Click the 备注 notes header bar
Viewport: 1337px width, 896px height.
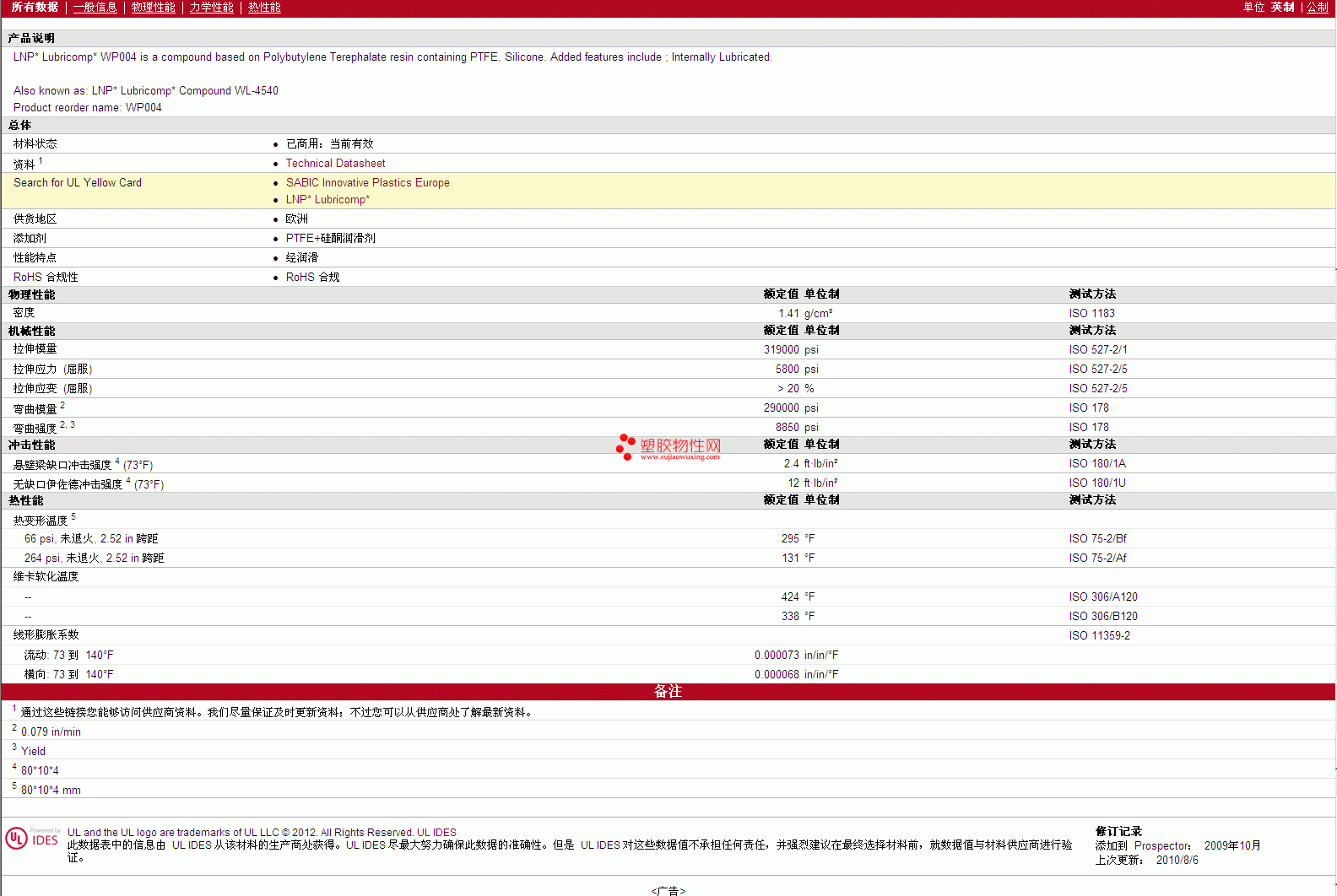point(668,692)
